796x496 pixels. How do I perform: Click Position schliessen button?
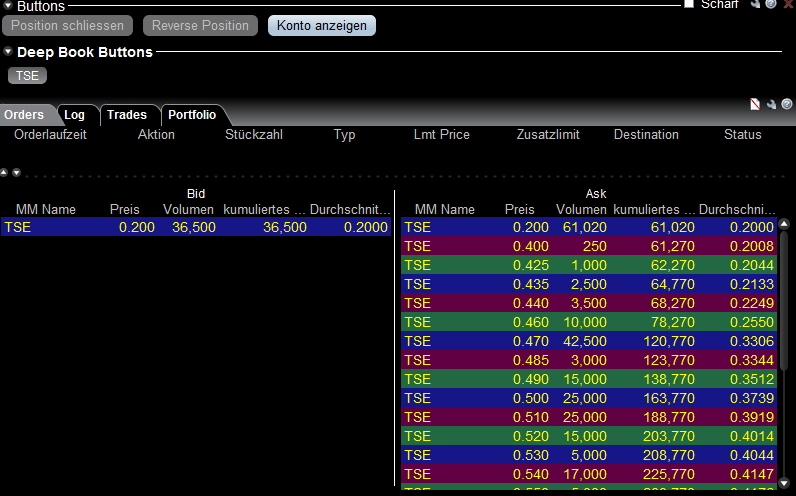tap(68, 25)
